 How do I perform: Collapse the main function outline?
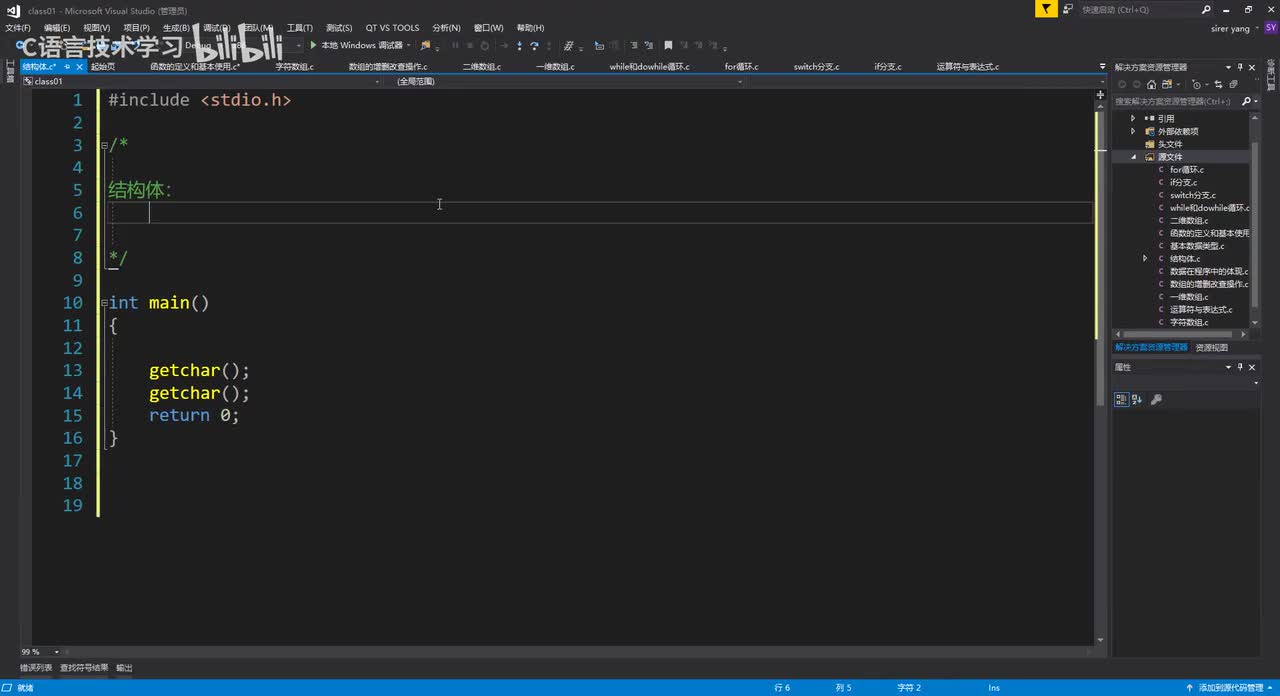[104, 302]
